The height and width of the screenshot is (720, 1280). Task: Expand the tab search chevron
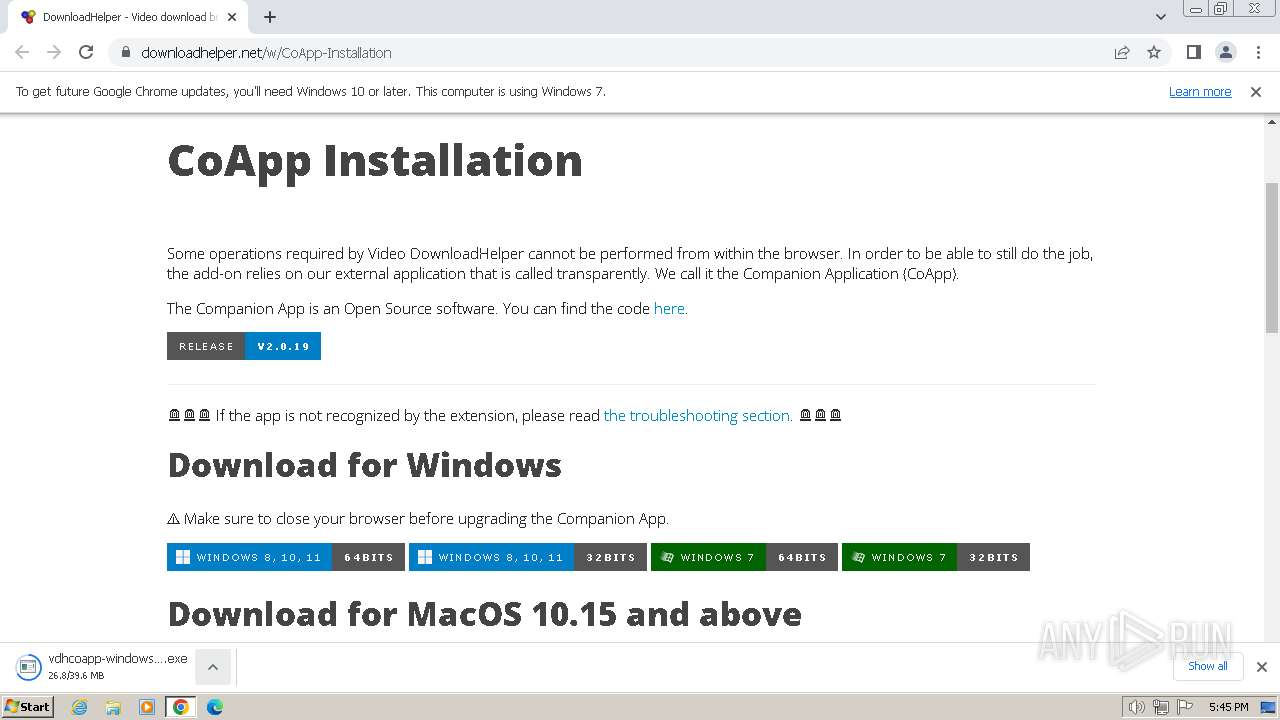tap(1160, 17)
